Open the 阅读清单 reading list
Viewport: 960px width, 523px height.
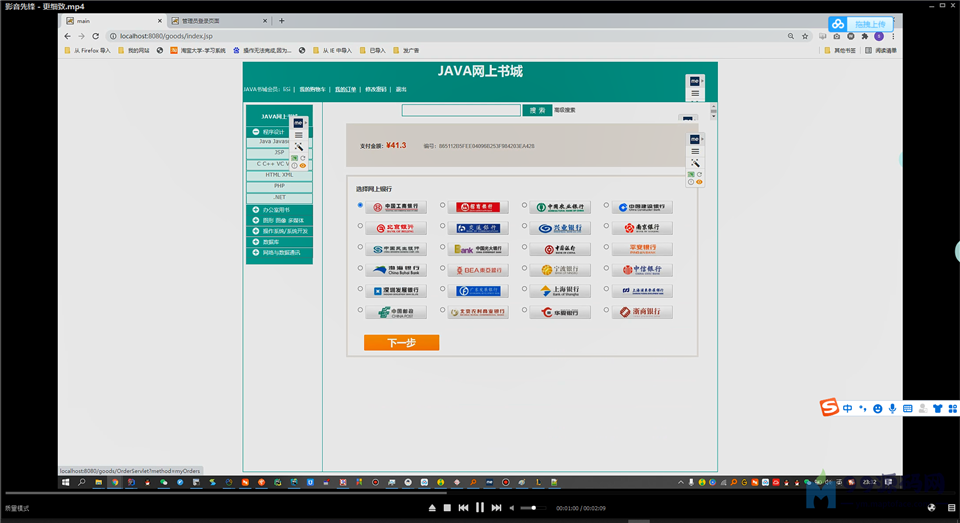[x=881, y=50]
